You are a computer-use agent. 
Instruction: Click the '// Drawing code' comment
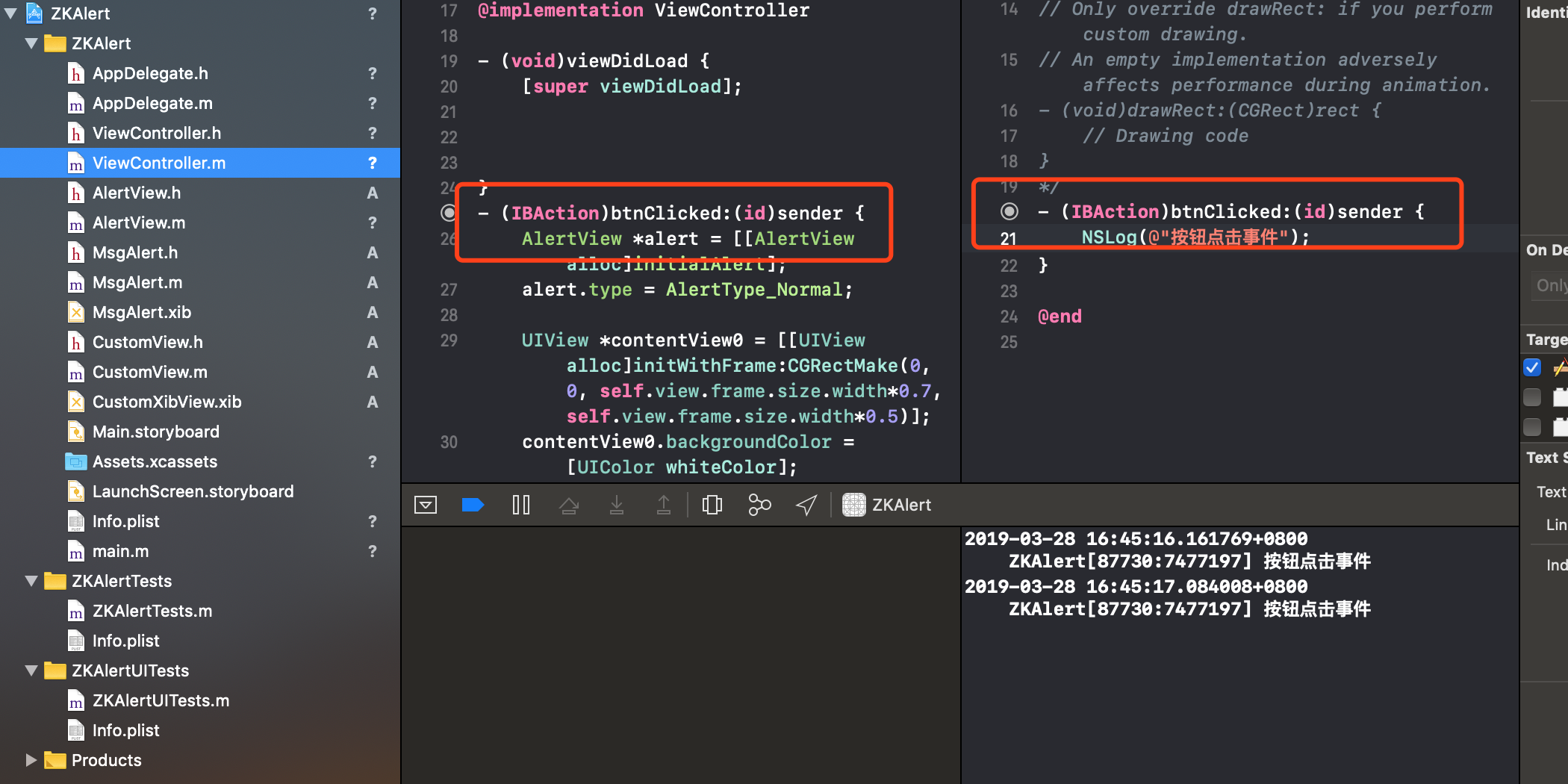tap(1166, 136)
